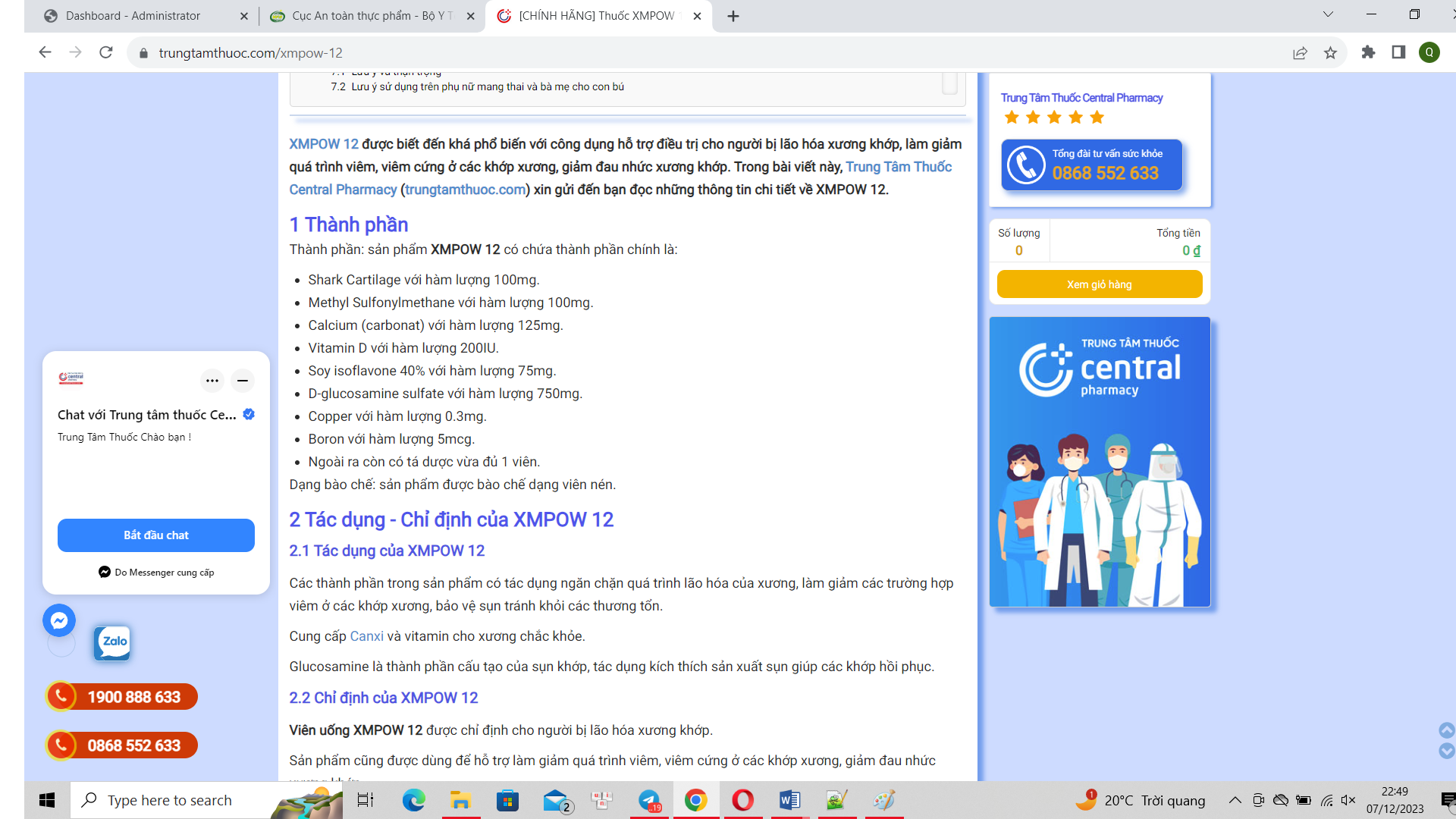Screen dimensions: 1456x819
Task: Minimize the Messenger chat widget
Action: pyautogui.click(x=243, y=381)
